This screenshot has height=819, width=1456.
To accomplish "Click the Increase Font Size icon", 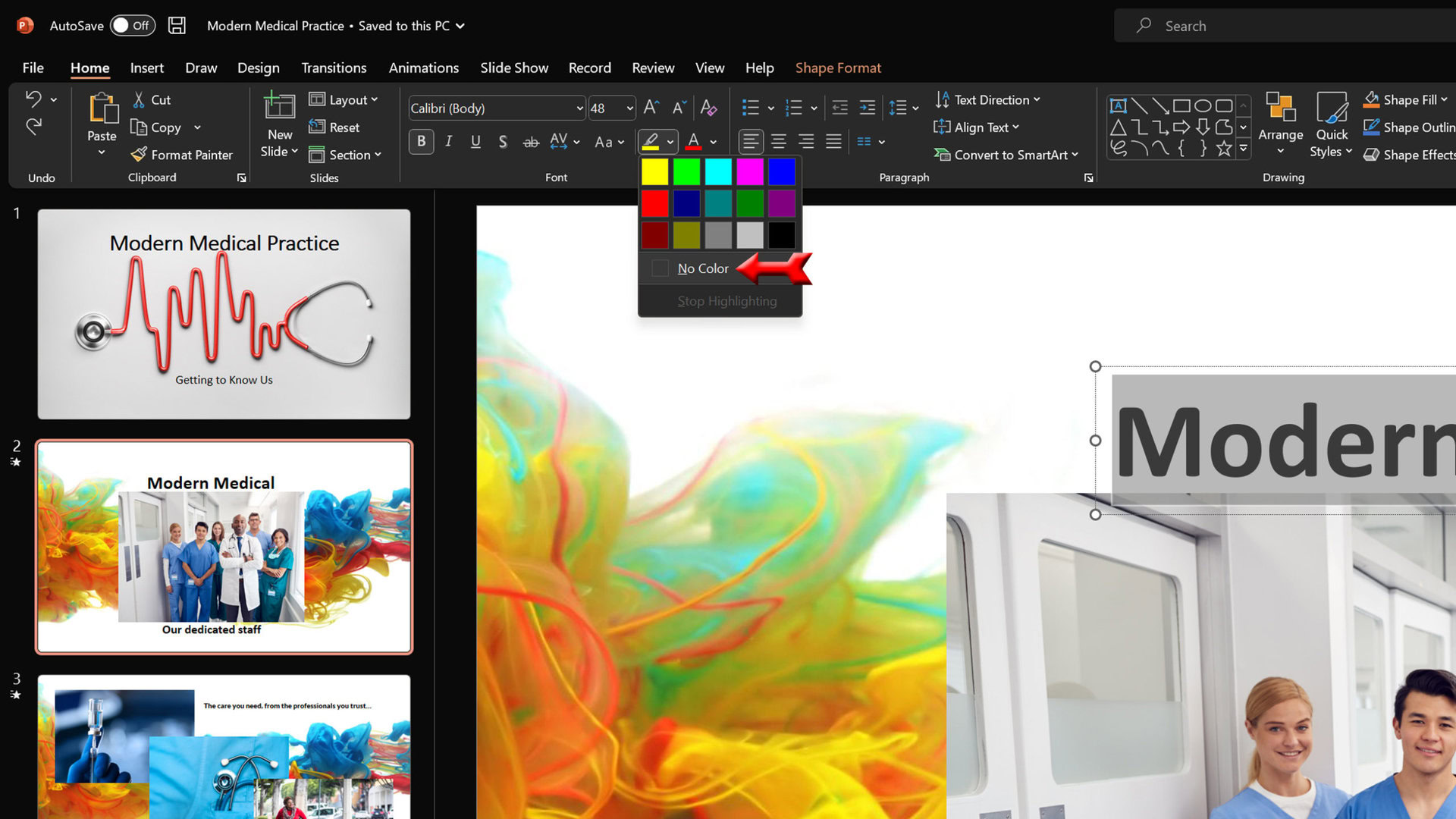I will click(651, 108).
